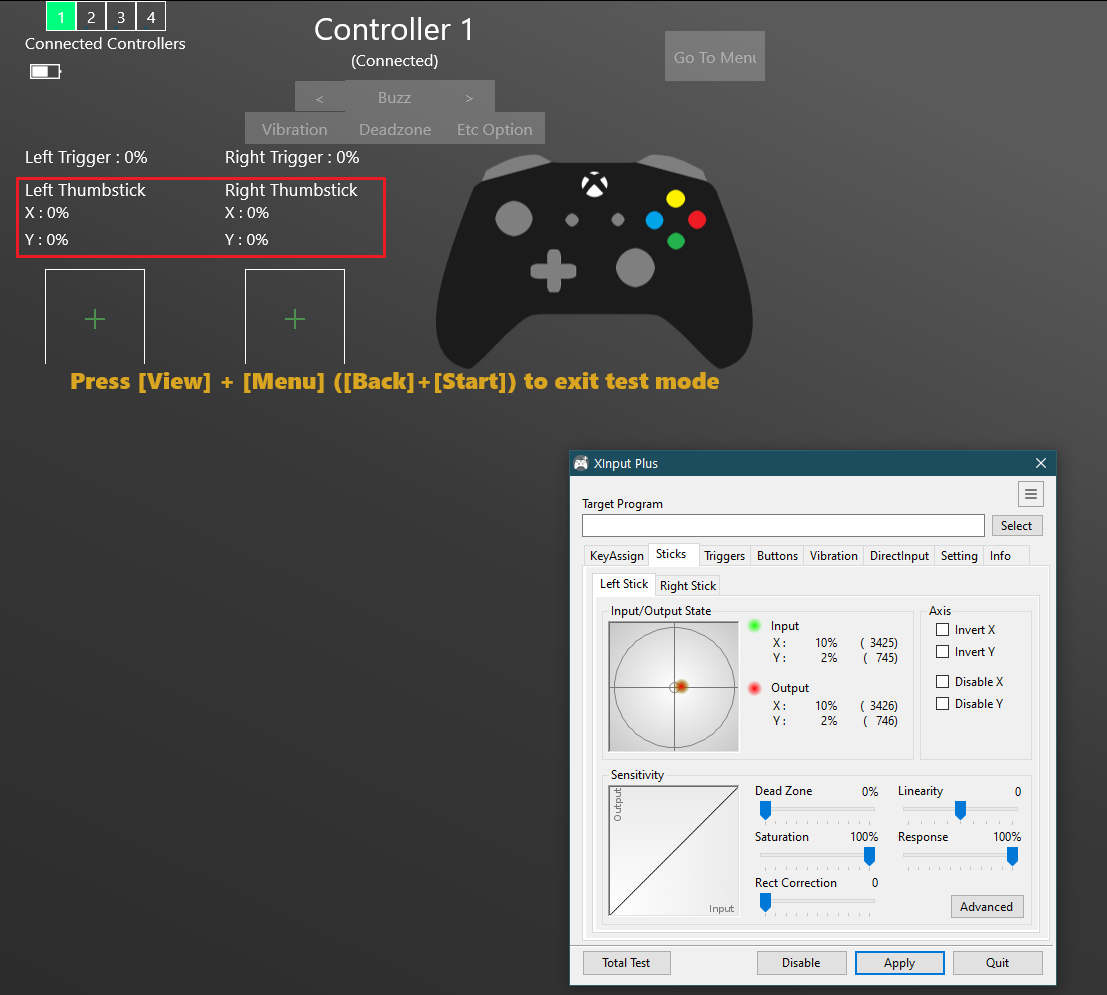Screen dimensions: 1107x995
Task: Open the Vibration tab in XInput Plus
Action: pyautogui.click(x=834, y=556)
